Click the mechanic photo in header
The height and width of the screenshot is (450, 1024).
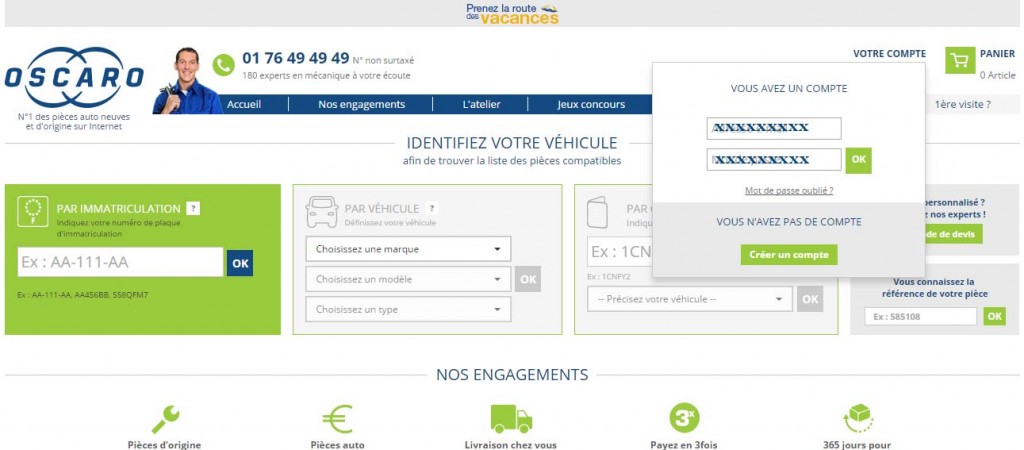coord(186,81)
